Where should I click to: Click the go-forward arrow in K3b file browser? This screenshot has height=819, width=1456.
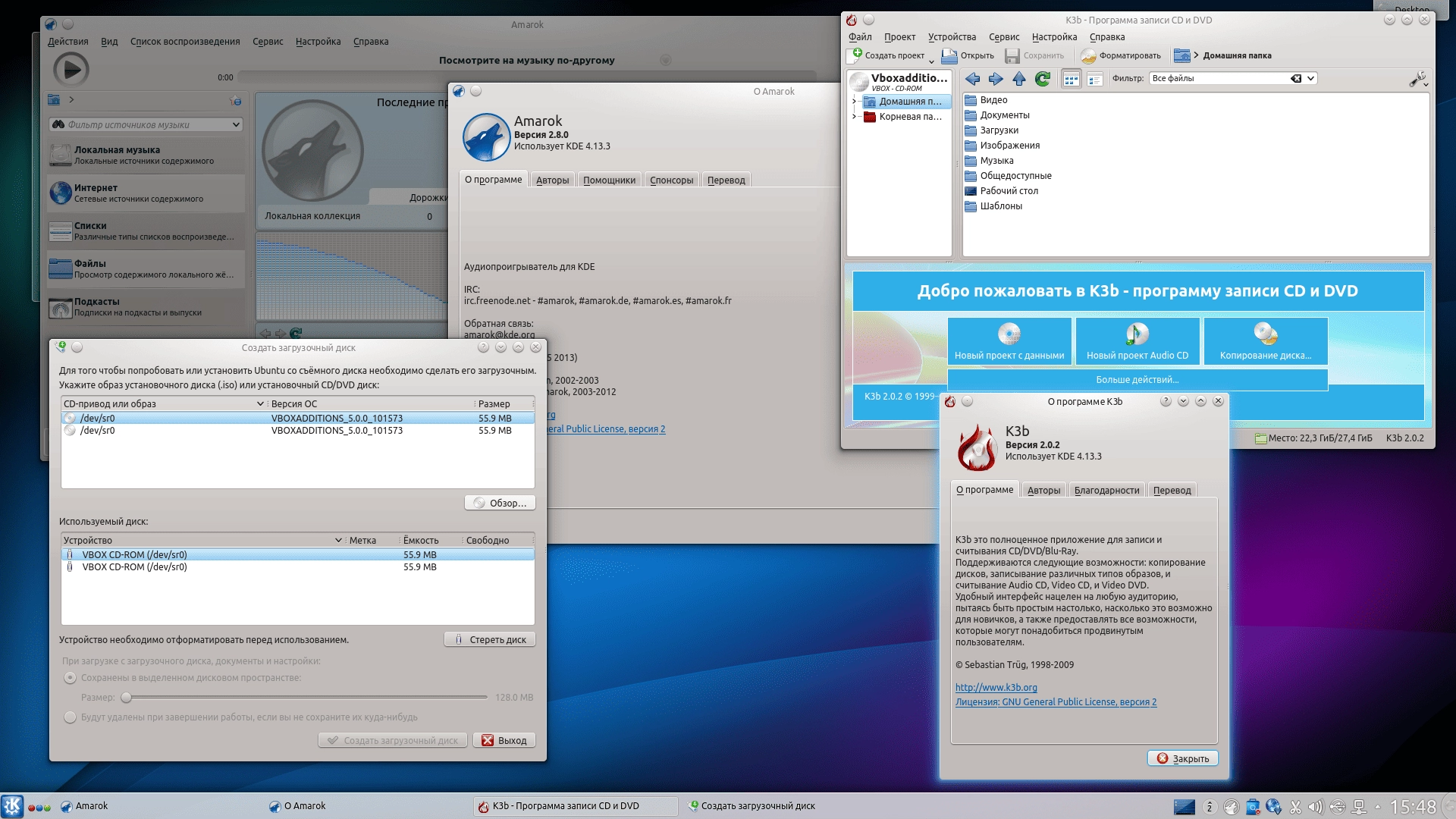click(x=996, y=79)
